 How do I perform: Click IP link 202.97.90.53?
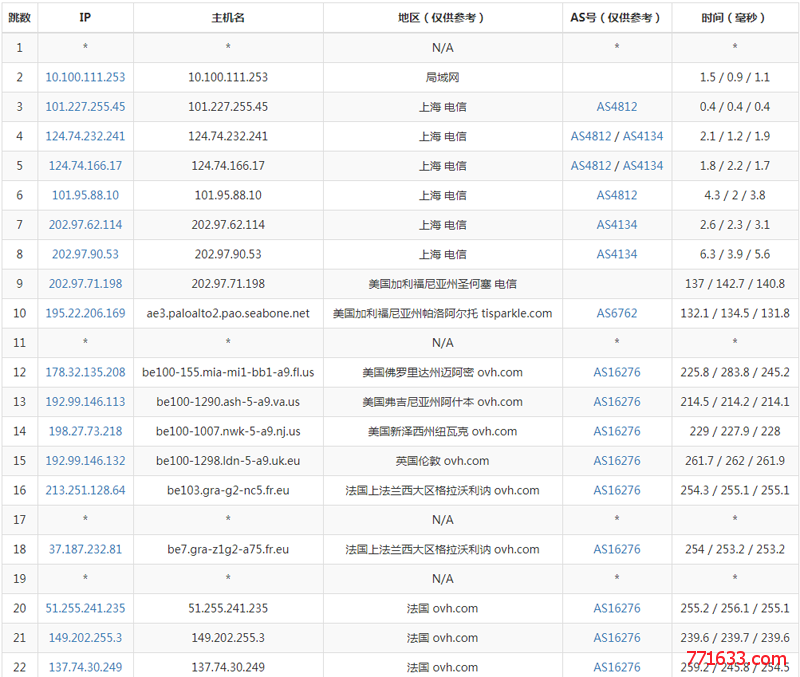85,254
